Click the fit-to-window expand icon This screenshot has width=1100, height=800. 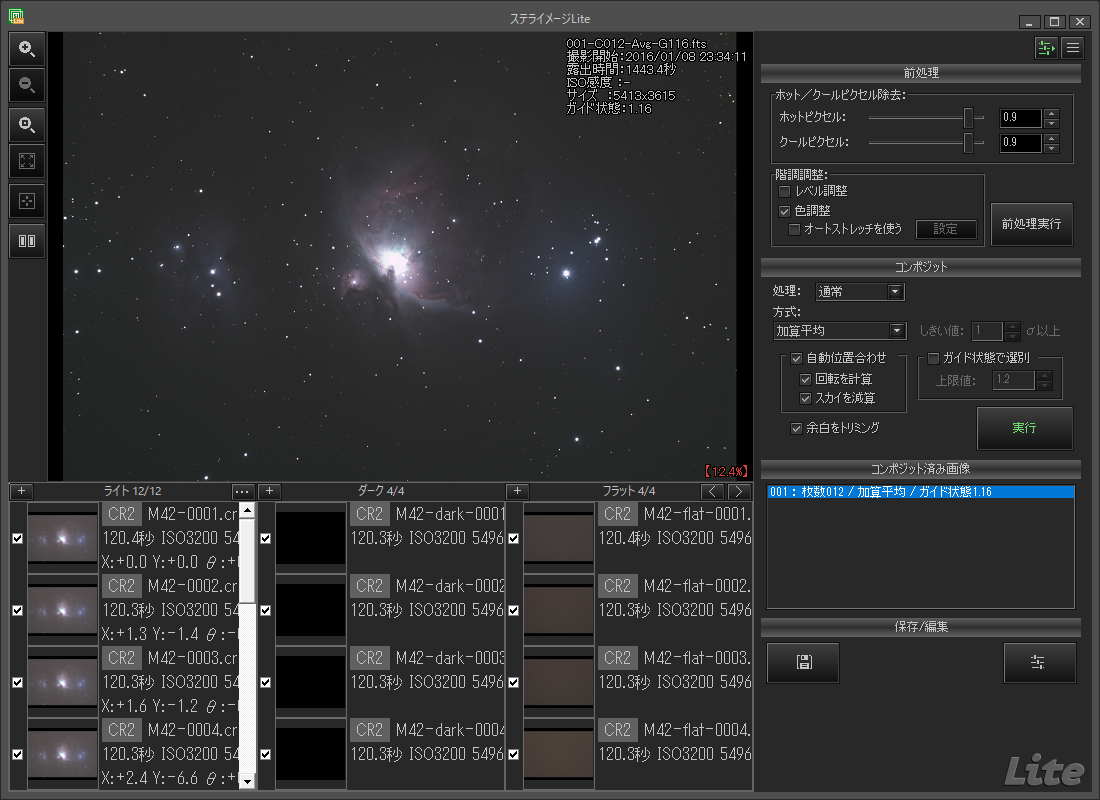click(x=27, y=163)
